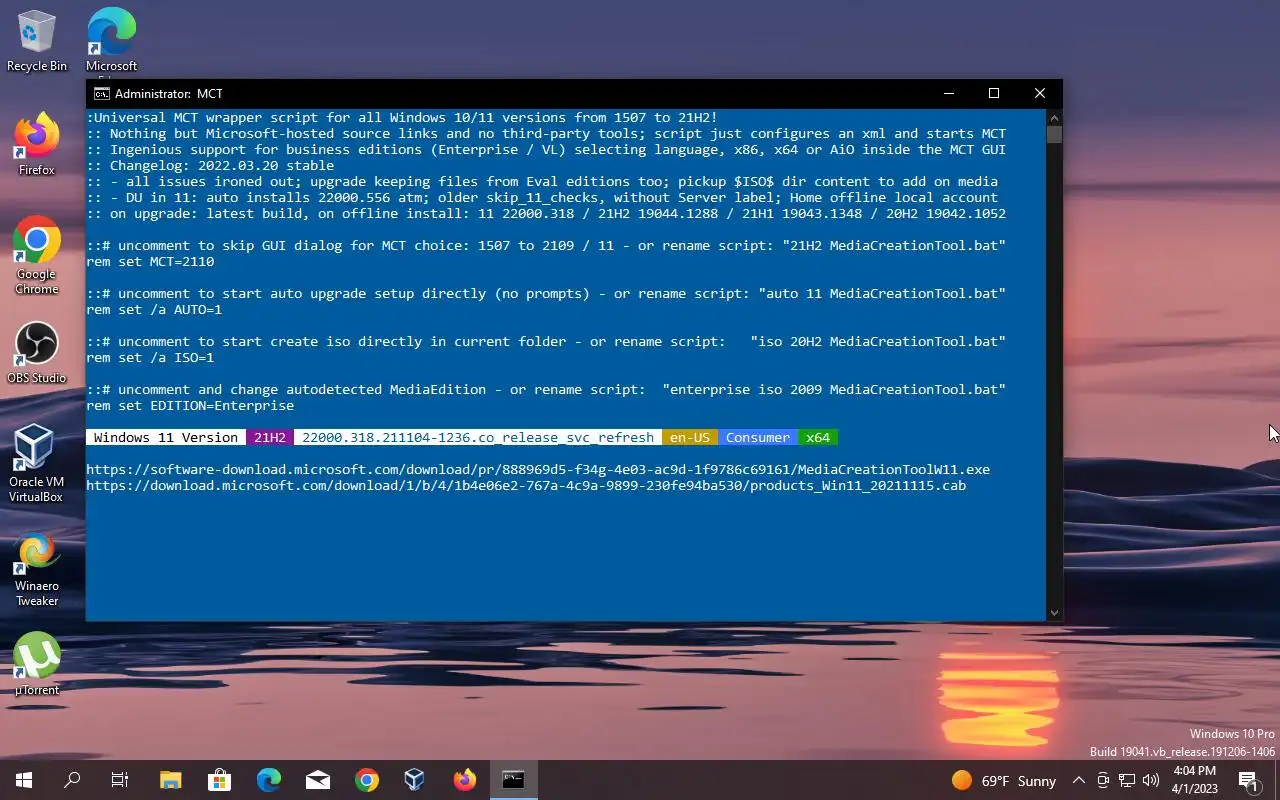Minimize the Administrator: MCT window
This screenshot has height=800, width=1280.
pos(948,93)
